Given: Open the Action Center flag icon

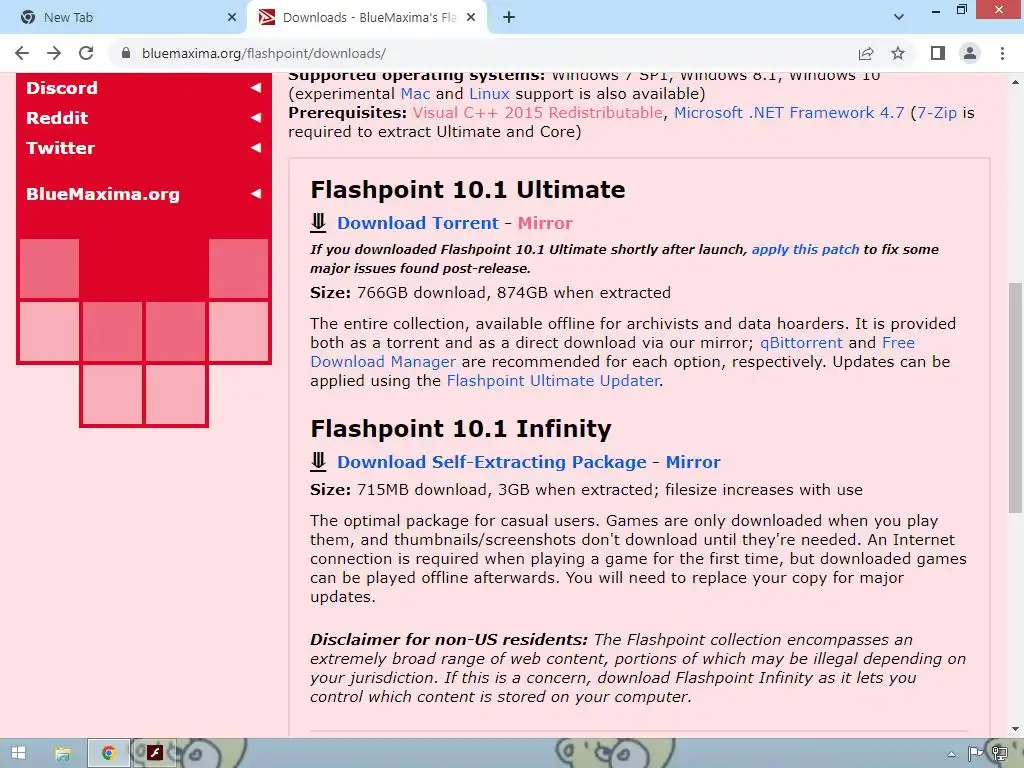Looking at the screenshot, I should click(x=974, y=754).
